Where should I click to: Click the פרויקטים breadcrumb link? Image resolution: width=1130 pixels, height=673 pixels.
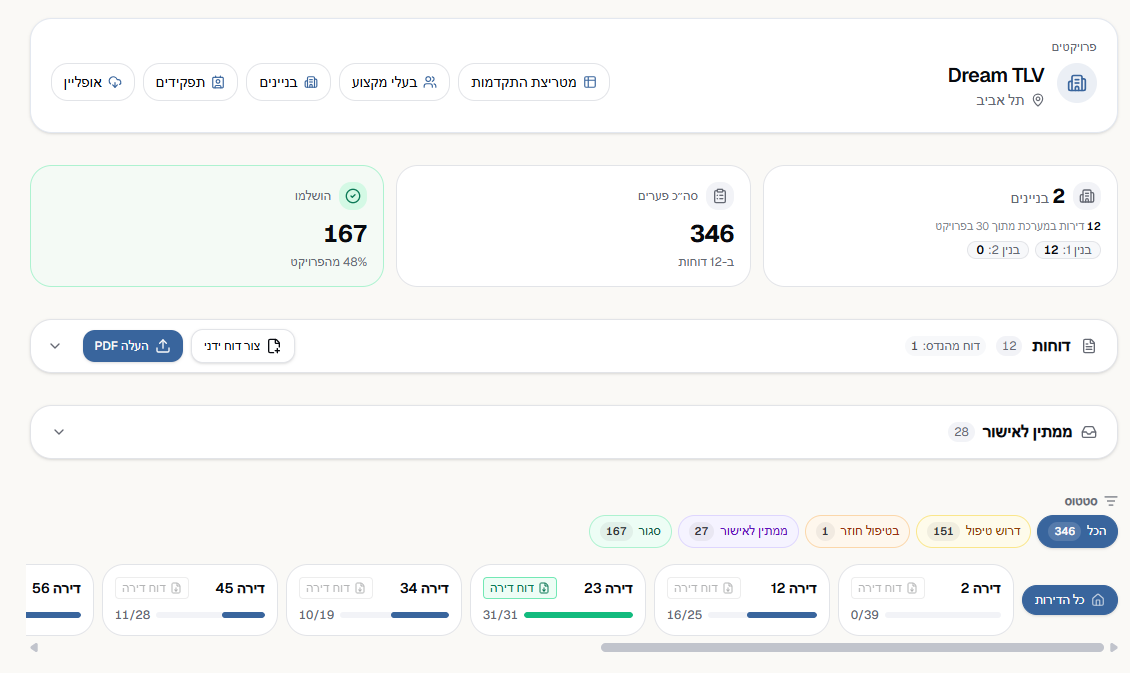pos(1074,47)
